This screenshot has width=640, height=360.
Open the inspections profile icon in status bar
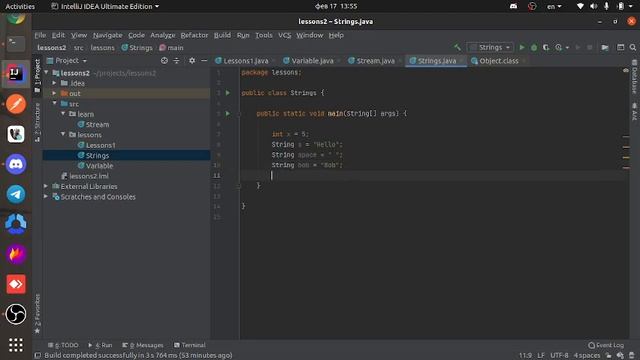pyautogui.click(x=620, y=356)
